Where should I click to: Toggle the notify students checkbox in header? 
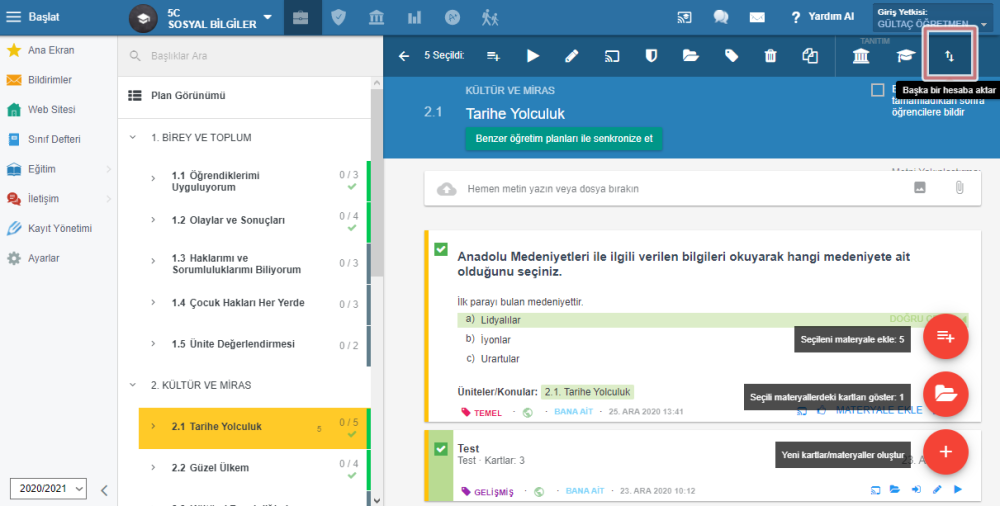coord(878,90)
